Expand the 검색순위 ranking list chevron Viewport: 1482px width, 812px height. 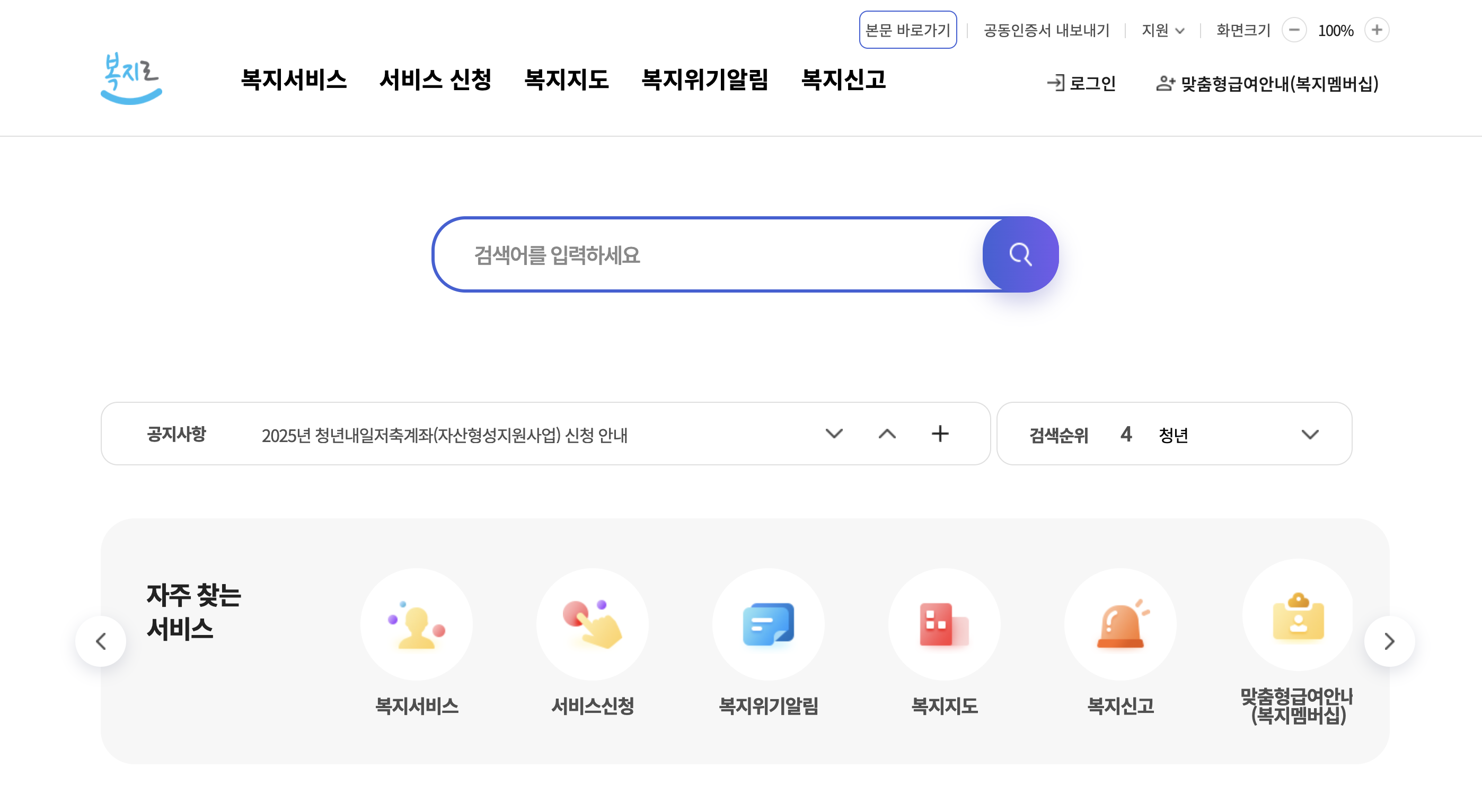pos(1309,435)
